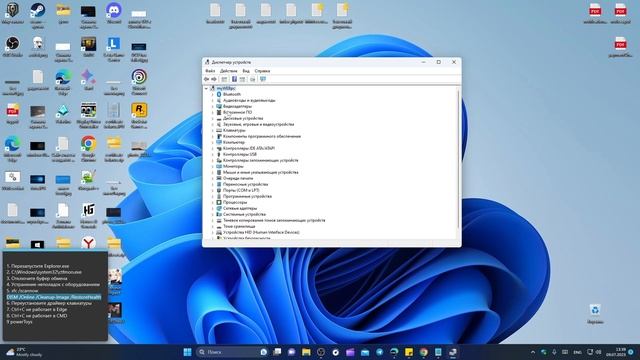This screenshot has width=640, height=360.
Task: Click '9 powerToys' line in the dark panel
Action: pos(19,322)
